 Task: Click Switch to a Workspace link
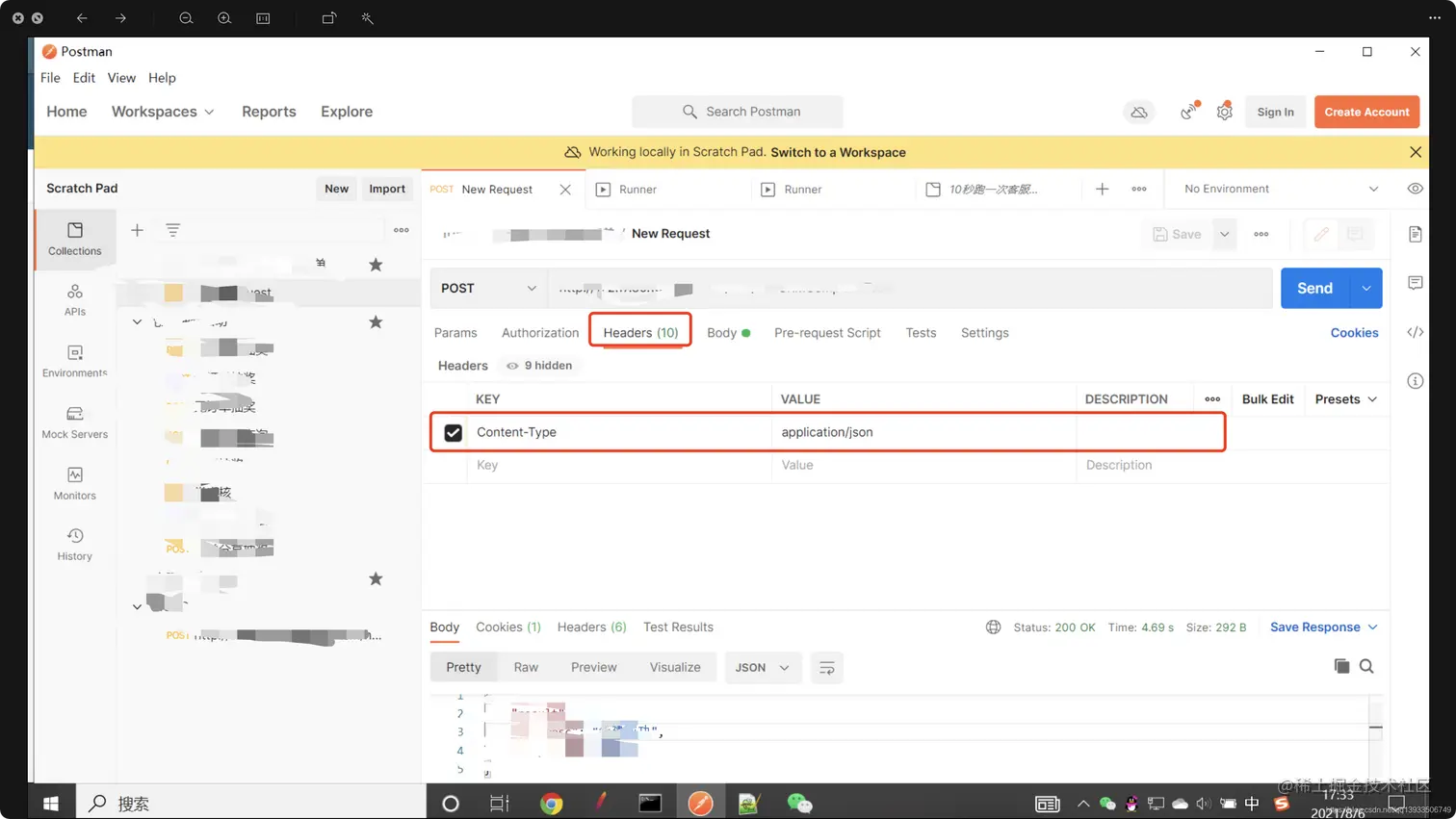pos(838,152)
